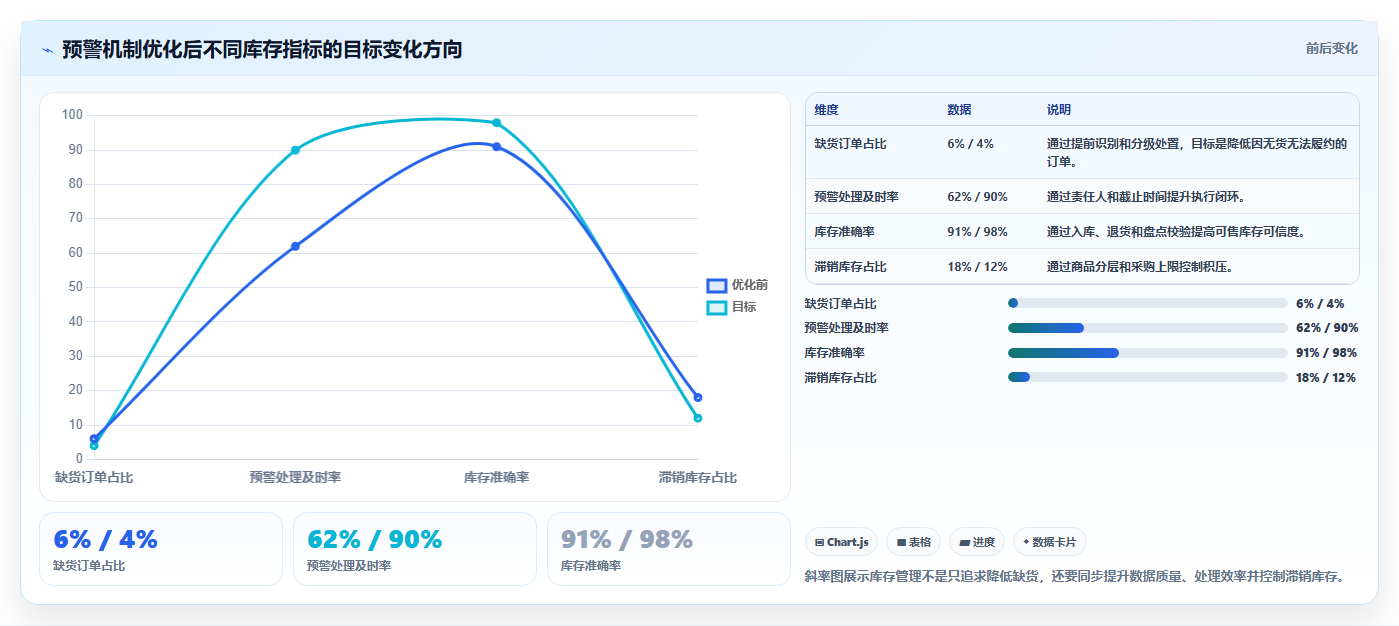Click the 目标 data point at 滞销库存占比

coord(698,418)
